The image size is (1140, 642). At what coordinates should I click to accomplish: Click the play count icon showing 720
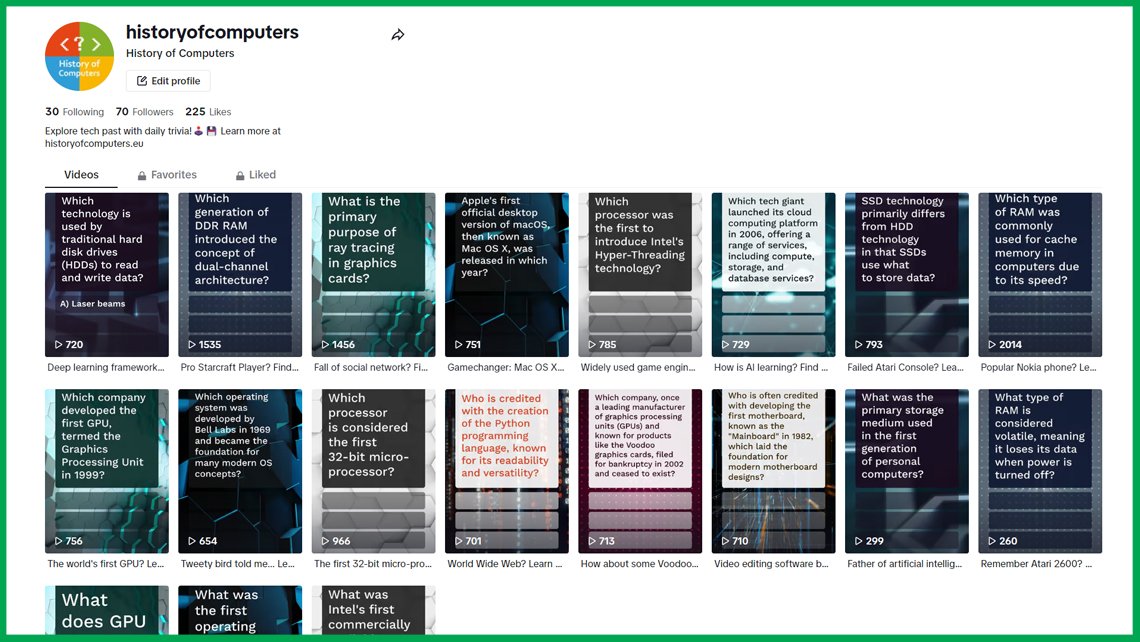point(59,345)
